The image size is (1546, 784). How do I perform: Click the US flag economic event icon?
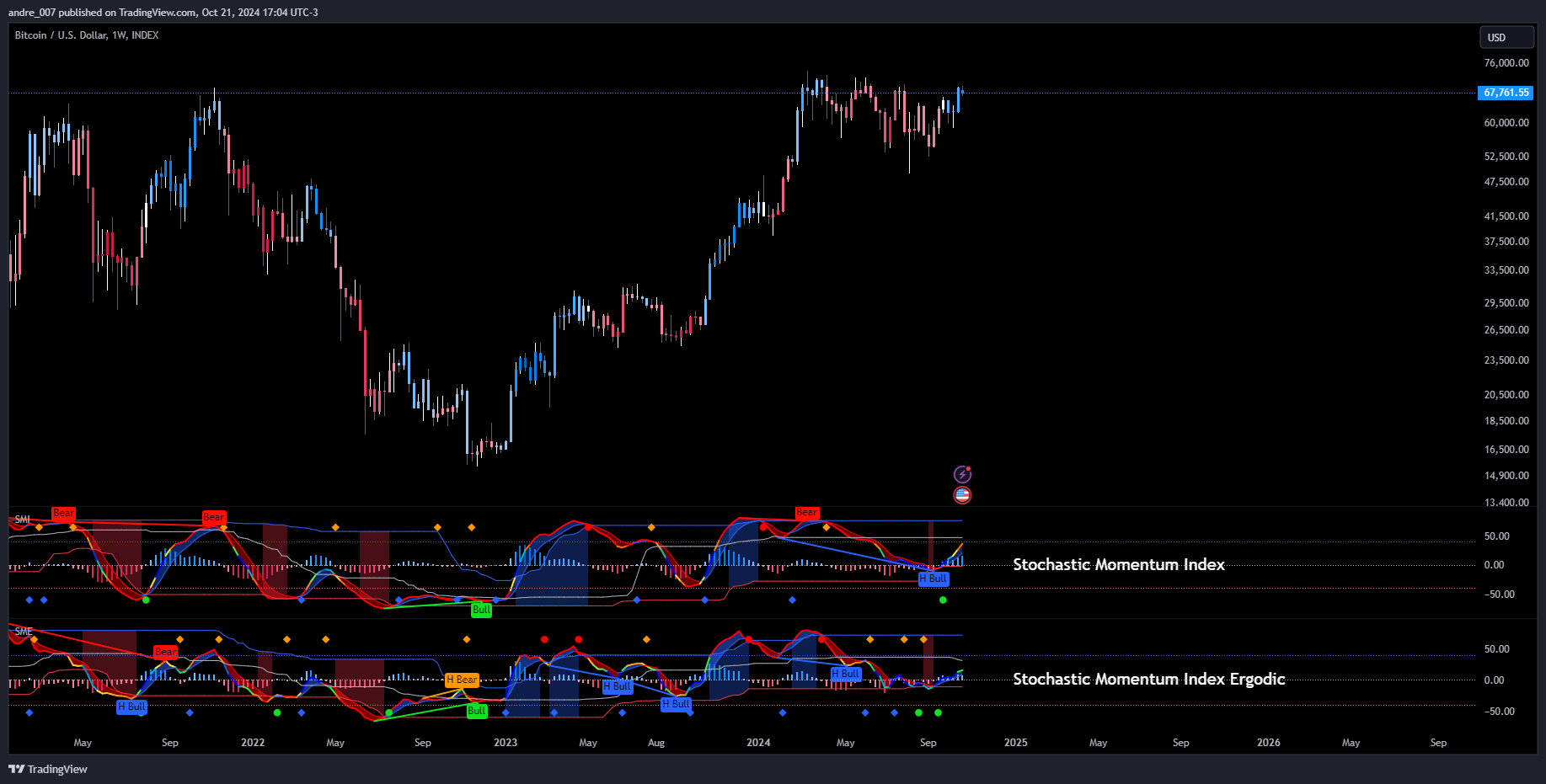click(962, 495)
